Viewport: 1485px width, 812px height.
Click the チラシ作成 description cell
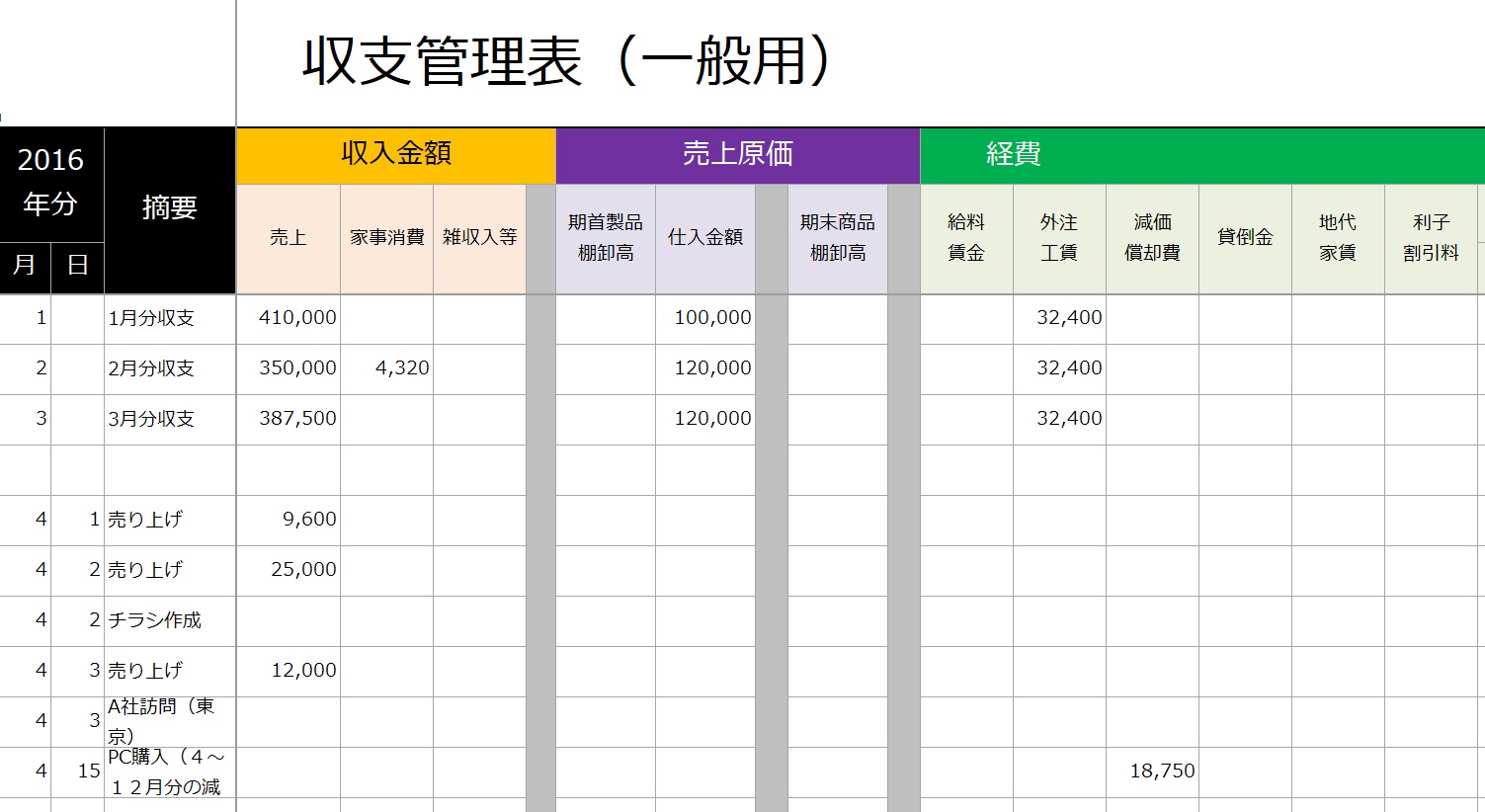(x=168, y=619)
